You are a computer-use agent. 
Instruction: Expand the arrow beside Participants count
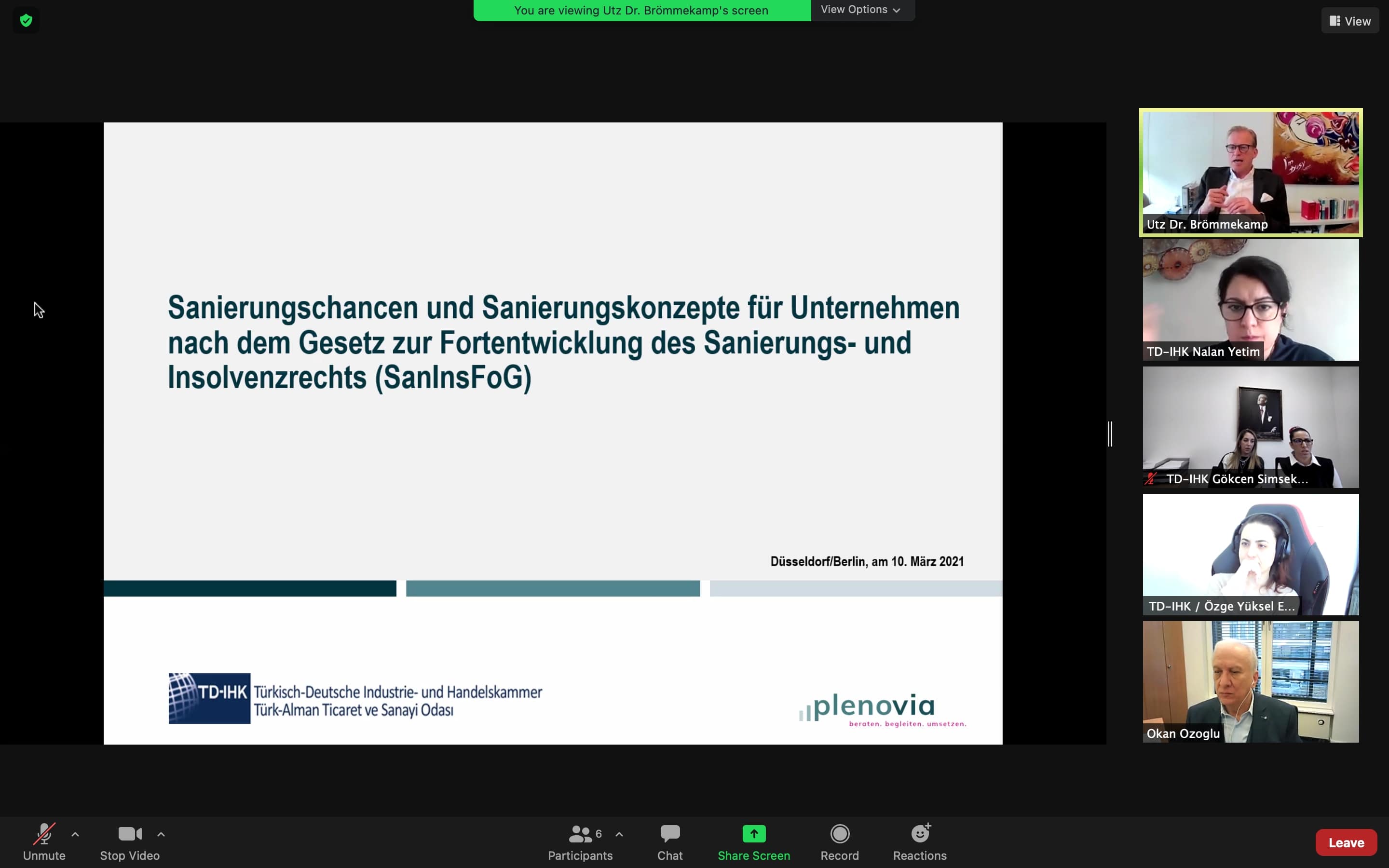coord(619,834)
